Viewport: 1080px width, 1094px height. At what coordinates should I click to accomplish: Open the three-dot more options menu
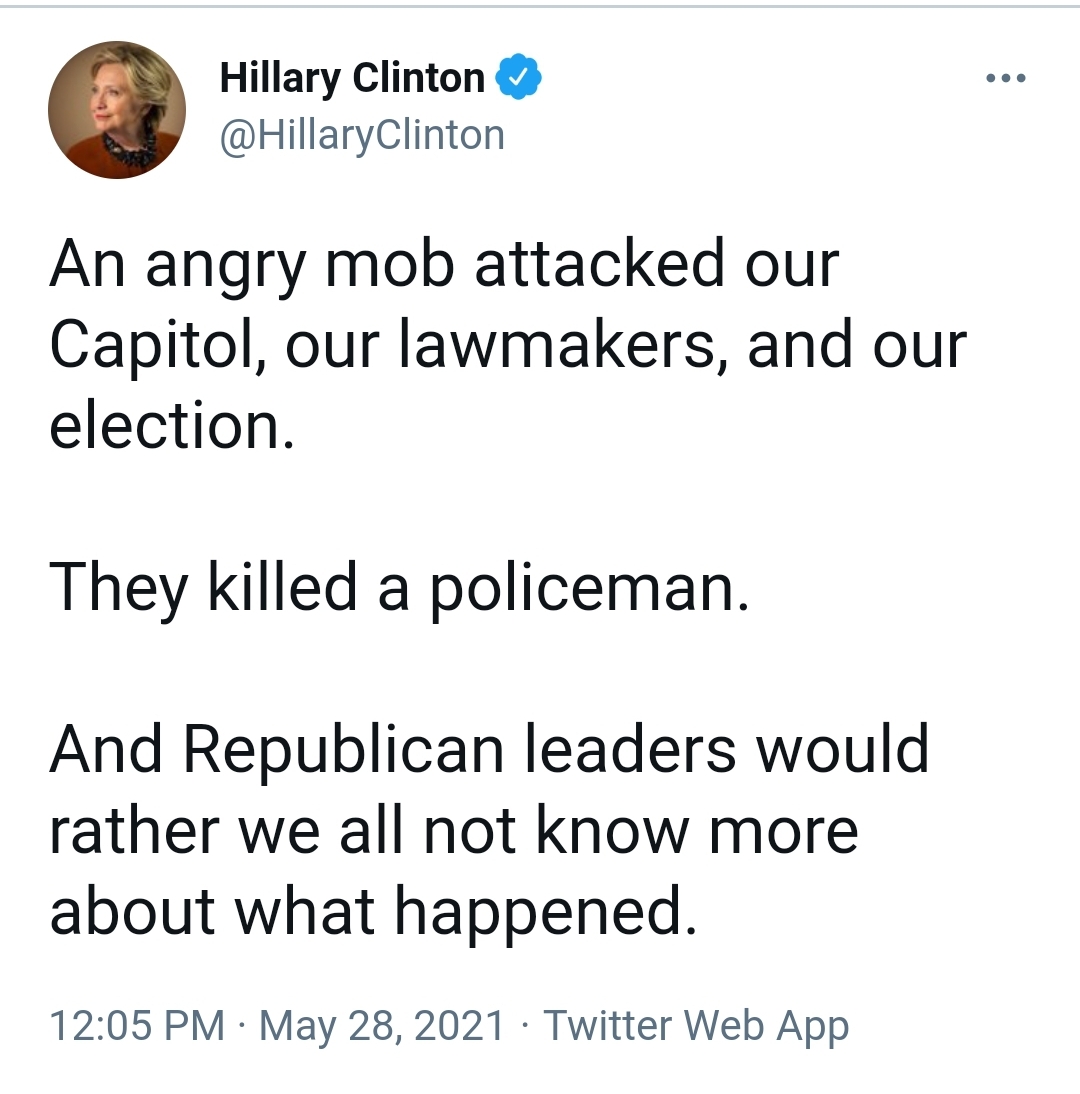1005,78
